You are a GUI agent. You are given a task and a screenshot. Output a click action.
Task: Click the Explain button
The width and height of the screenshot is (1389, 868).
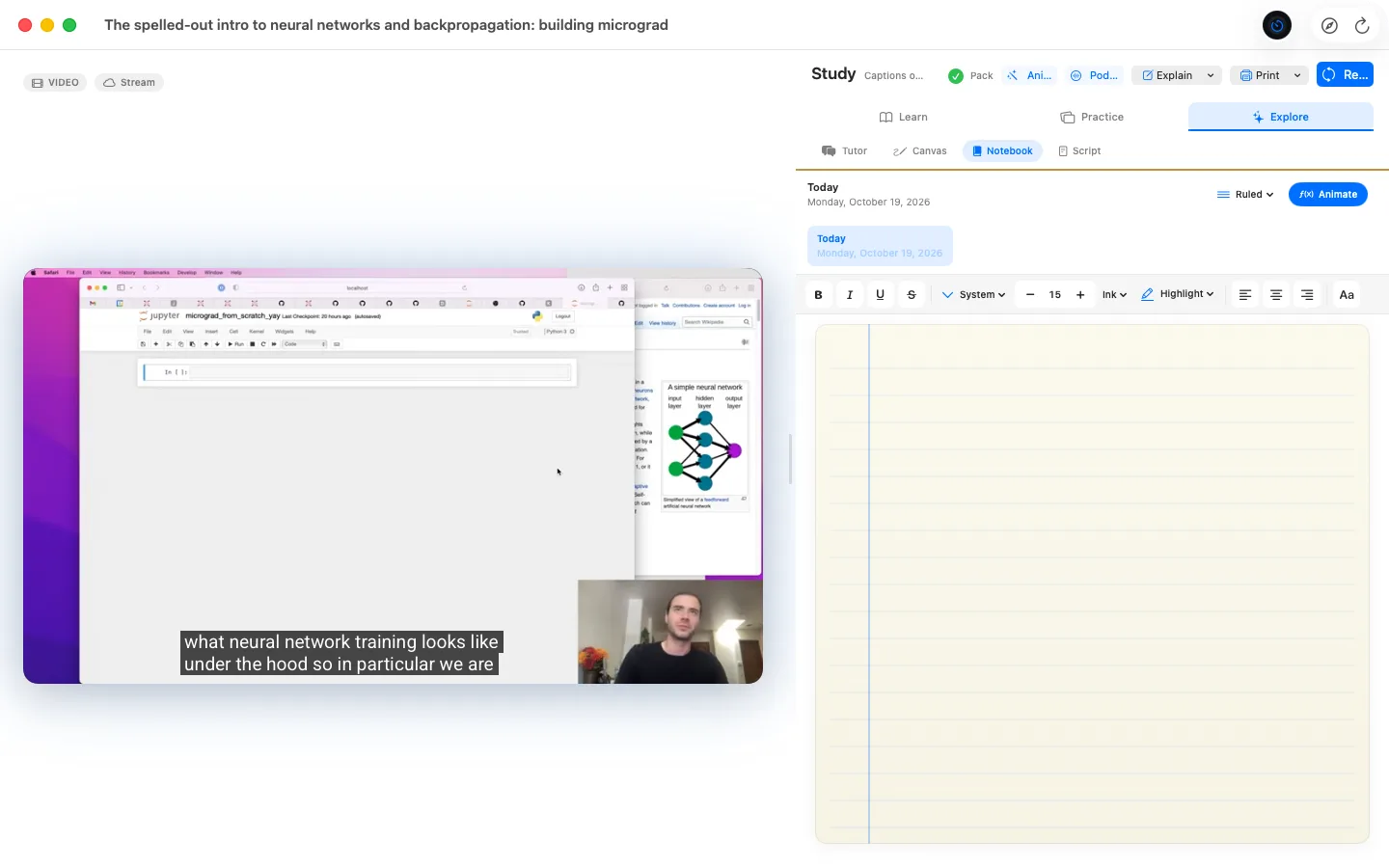[x=1166, y=75]
